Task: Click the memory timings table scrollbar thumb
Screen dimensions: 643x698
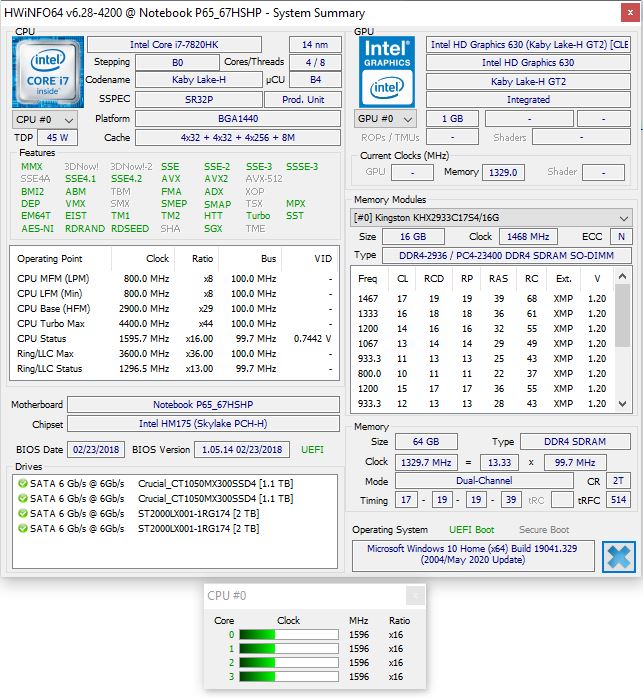Action: click(623, 315)
